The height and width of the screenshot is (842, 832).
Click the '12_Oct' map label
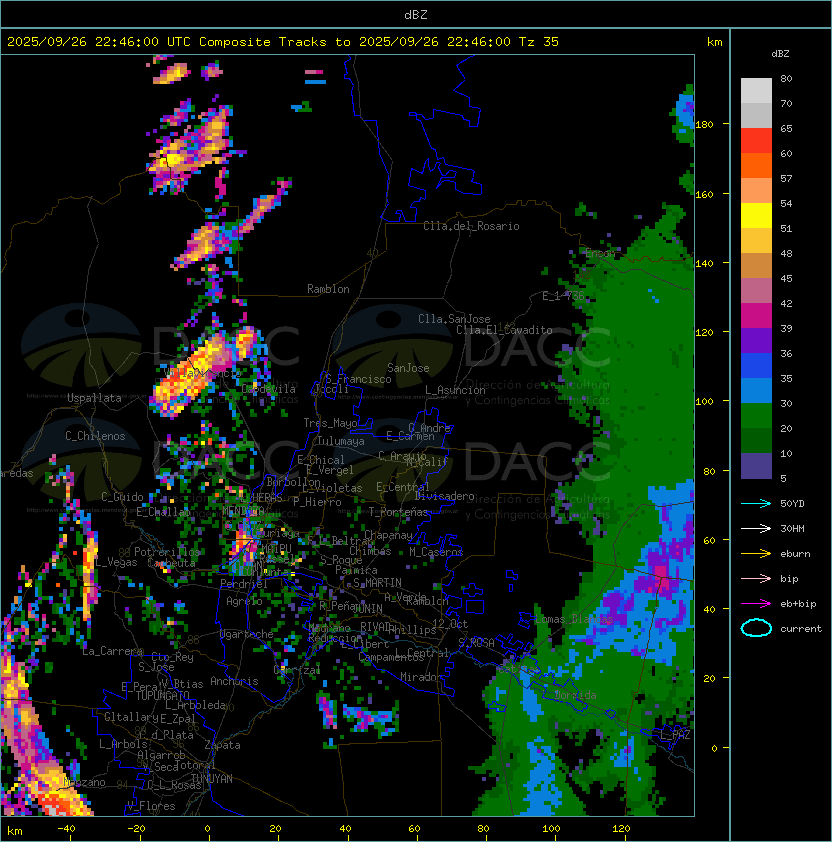click(x=450, y=624)
